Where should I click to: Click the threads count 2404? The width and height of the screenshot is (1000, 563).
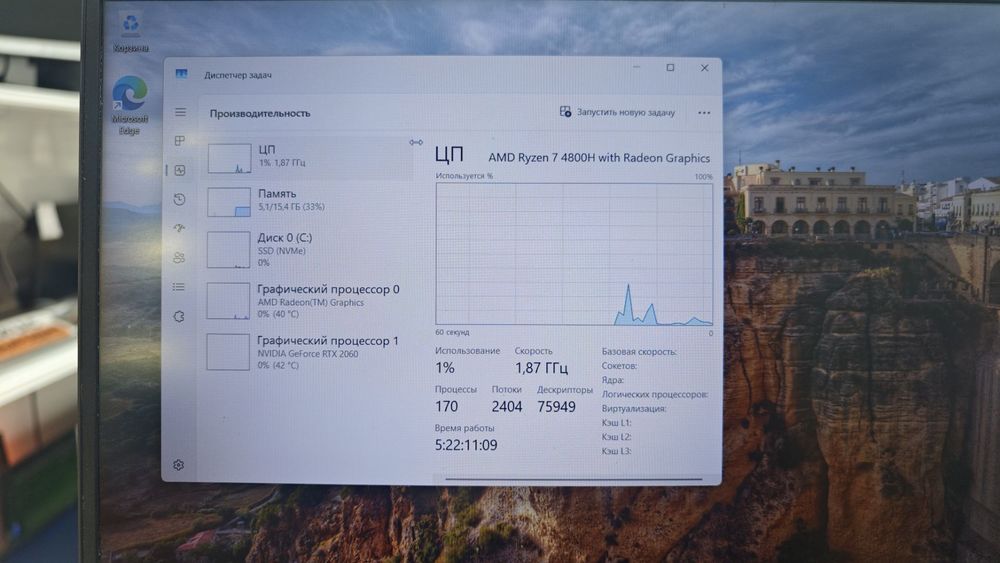click(x=507, y=406)
